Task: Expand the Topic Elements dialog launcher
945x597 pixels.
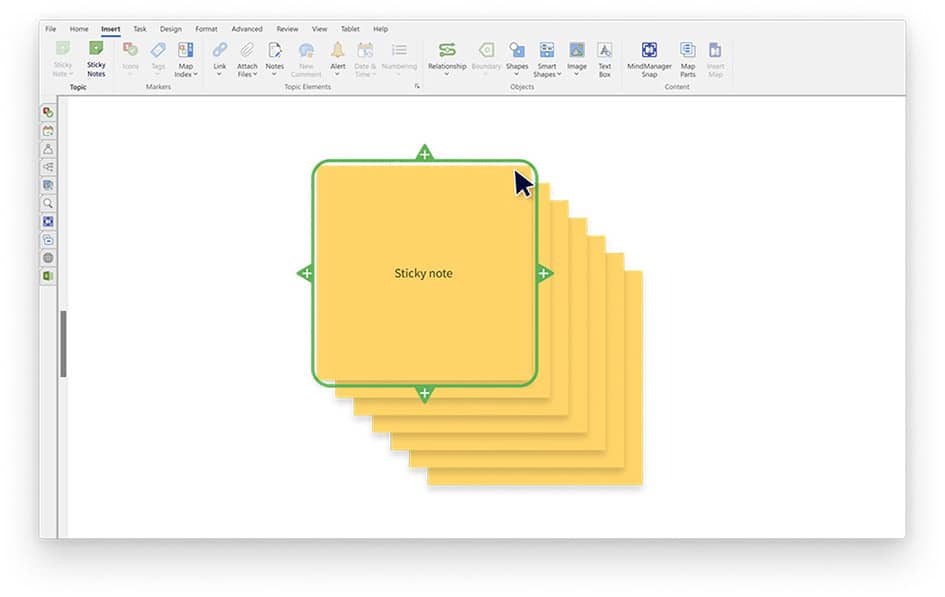Action: [x=417, y=87]
